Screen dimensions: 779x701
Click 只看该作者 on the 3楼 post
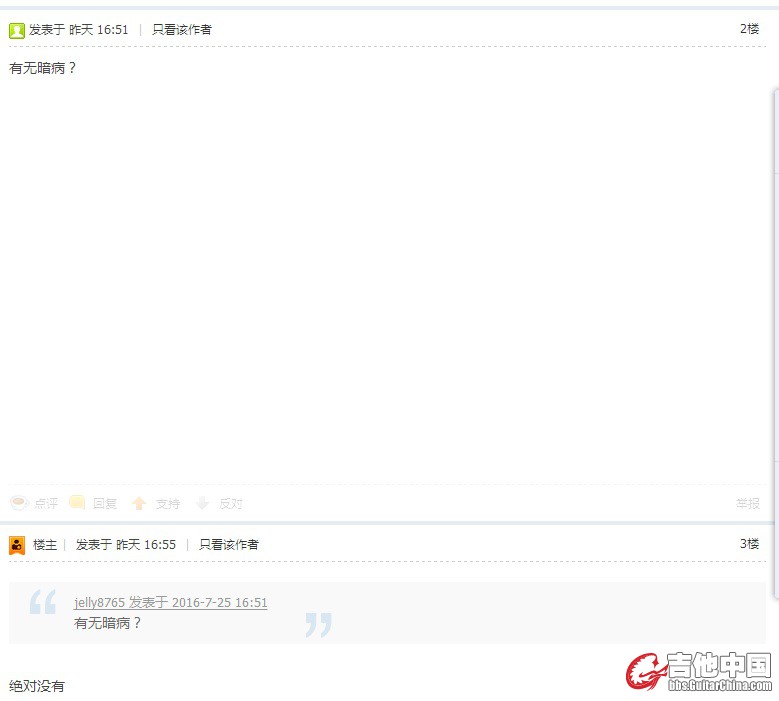(x=229, y=545)
